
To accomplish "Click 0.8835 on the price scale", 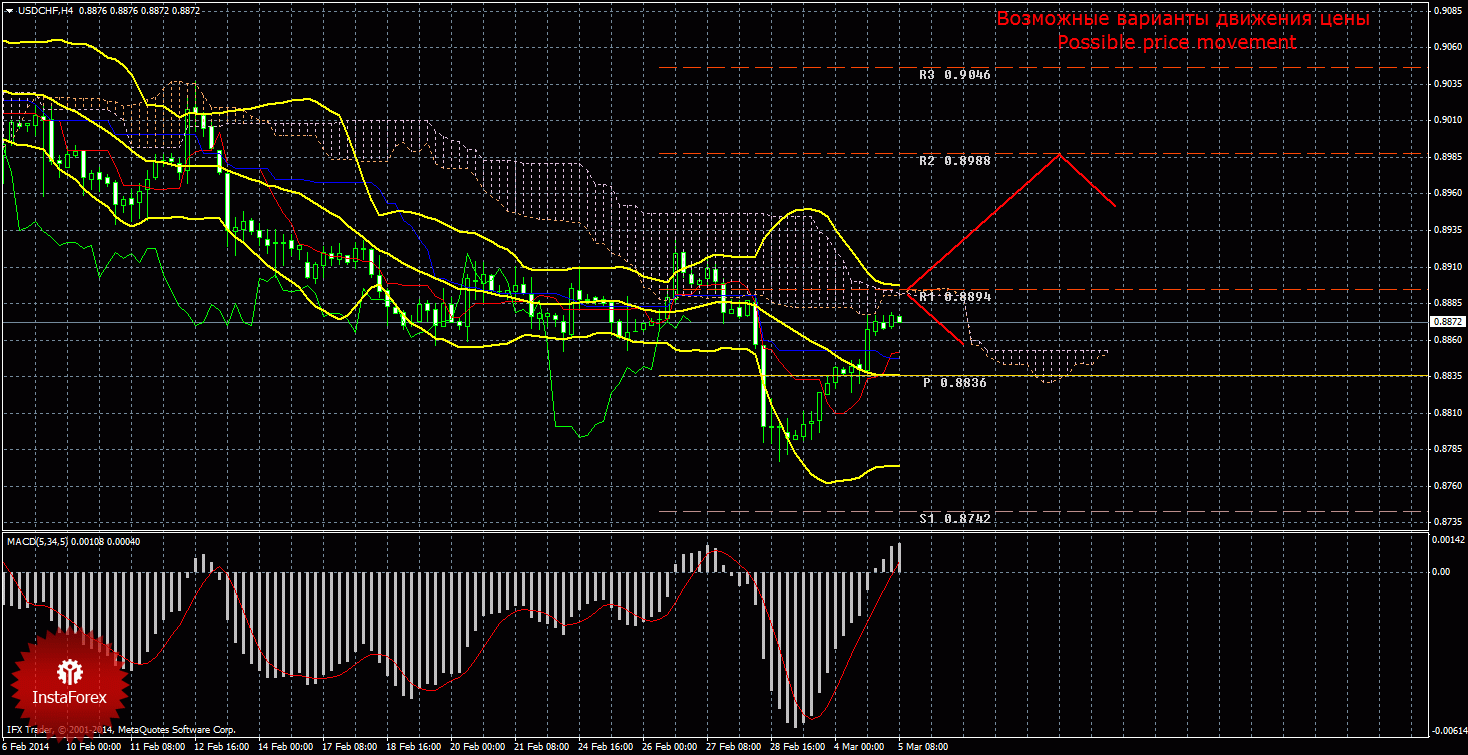I will pyautogui.click(x=1447, y=377).
